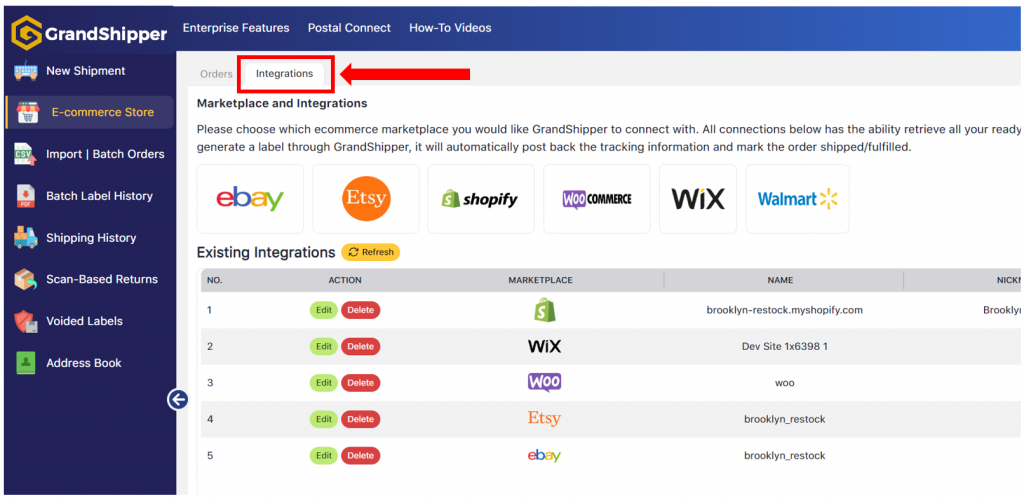This screenshot has width=1024, height=498.
Task: Choose the Walmart marketplace card
Action: coord(797,198)
